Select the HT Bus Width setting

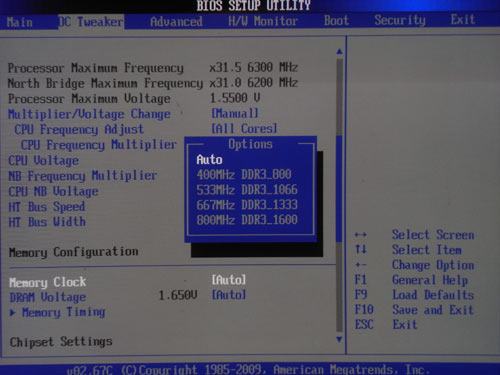pyautogui.click(x=47, y=222)
